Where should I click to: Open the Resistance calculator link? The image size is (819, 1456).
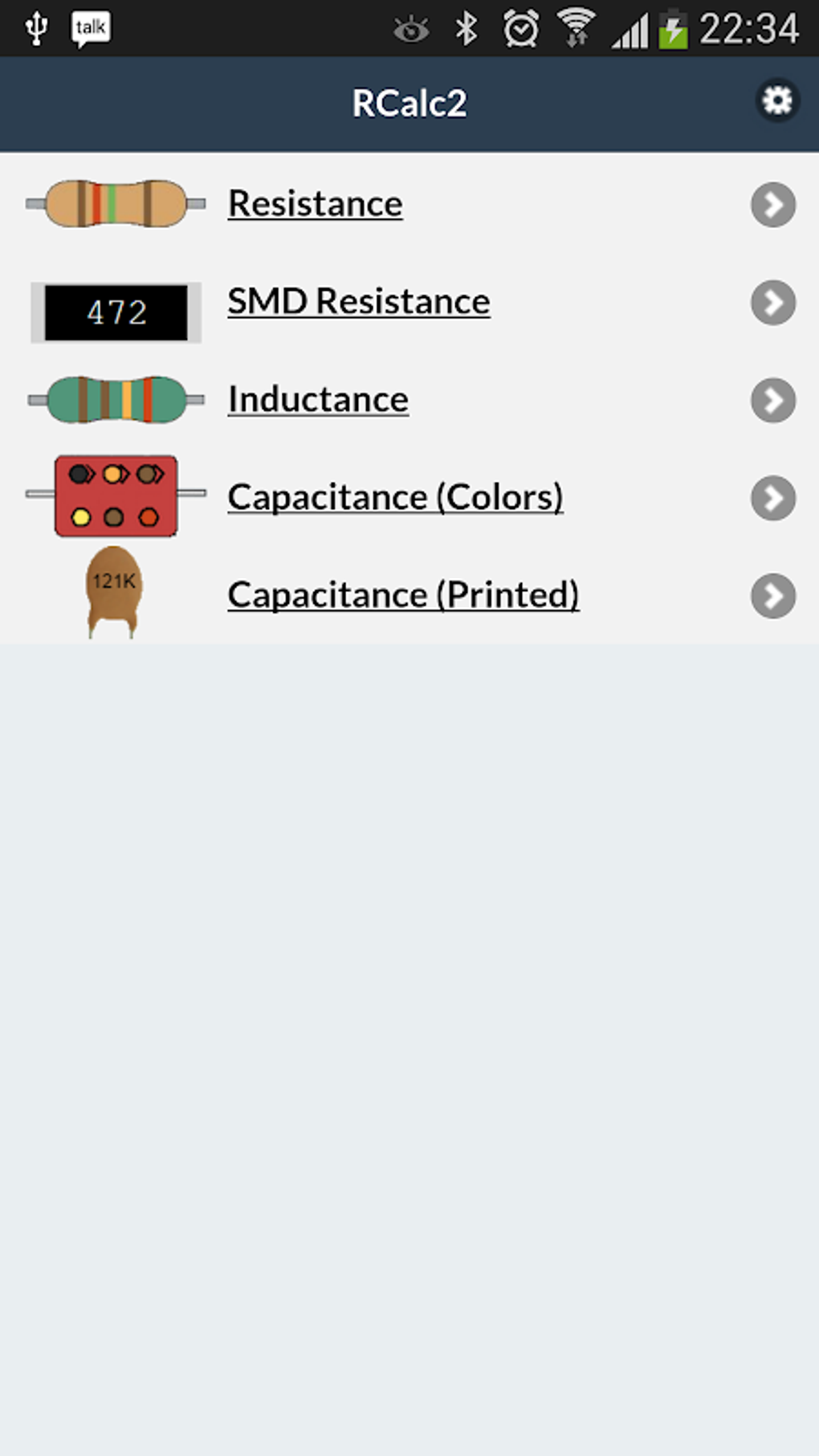(x=315, y=203)
